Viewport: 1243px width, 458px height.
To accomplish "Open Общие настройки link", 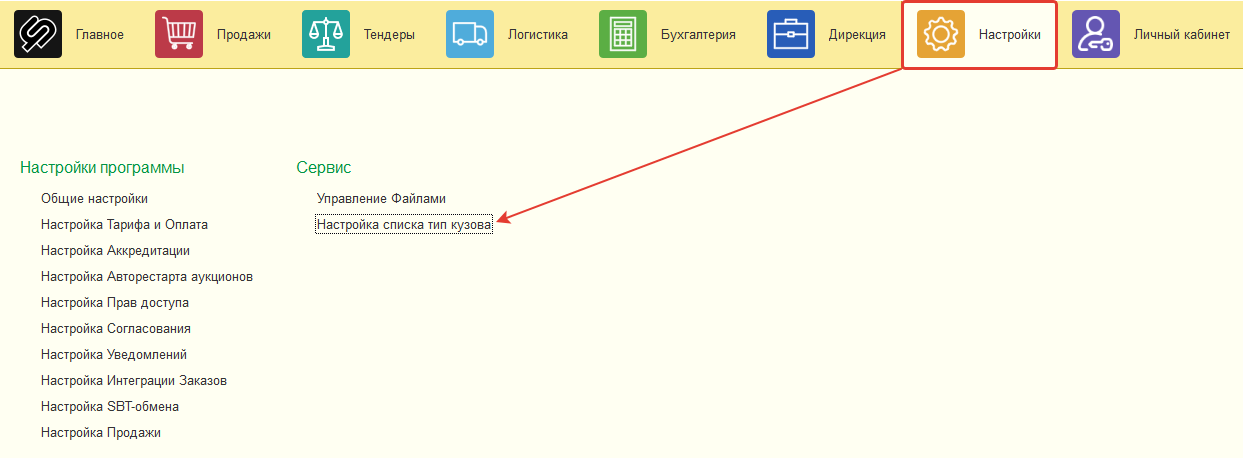I will tap(95, 199).
